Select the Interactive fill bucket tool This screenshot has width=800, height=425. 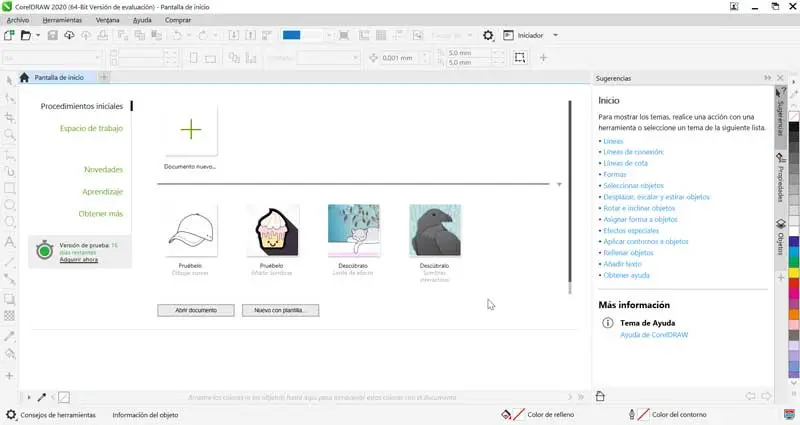(x=9, y=354)
